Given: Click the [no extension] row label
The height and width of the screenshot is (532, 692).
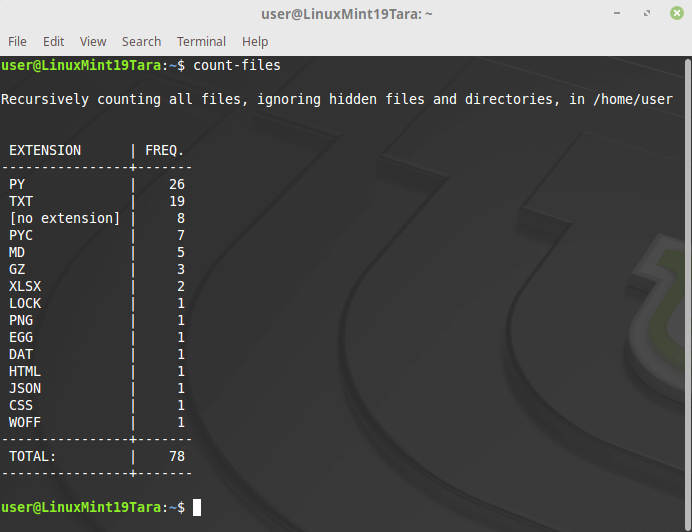Looking at the screenshot, I should click(64, 218).
